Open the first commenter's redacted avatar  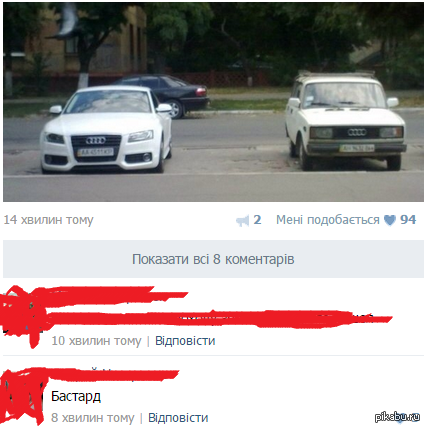pos(21,312)
